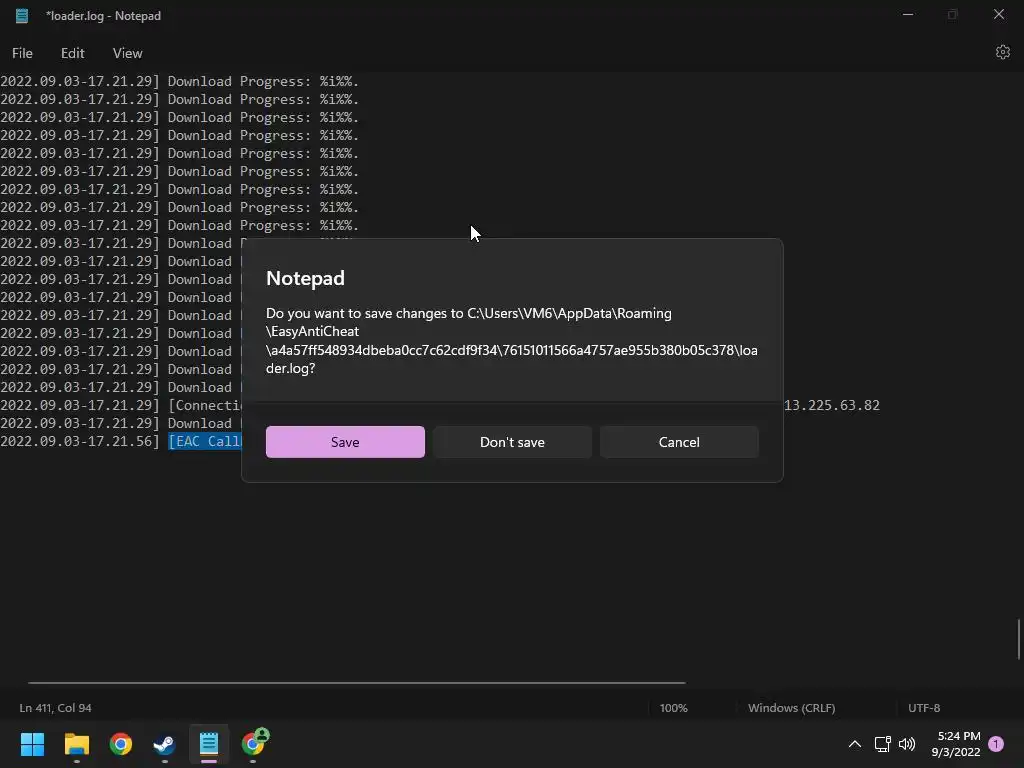Cancel the save changes dialog
Viewport: 1024px width, 768px height.
(x=679, y=442)
